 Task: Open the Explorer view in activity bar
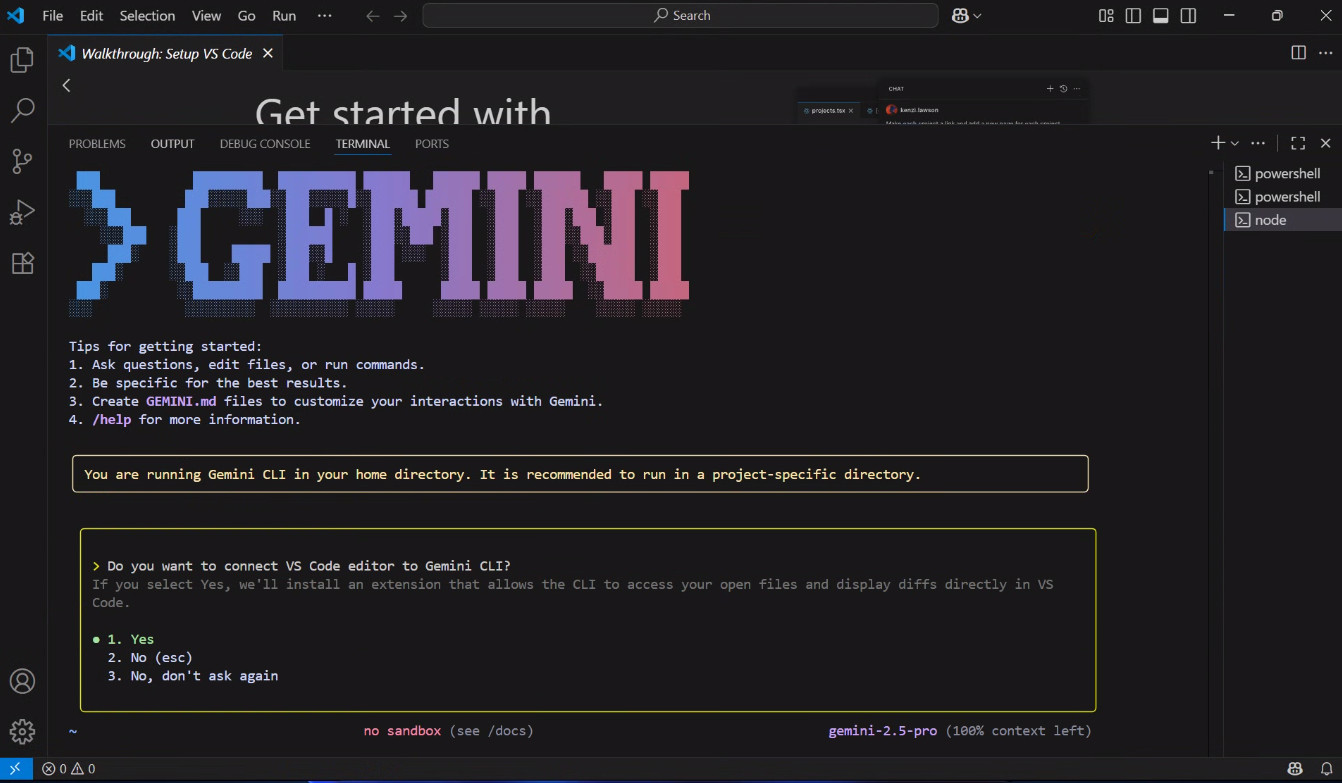(22, 60)
